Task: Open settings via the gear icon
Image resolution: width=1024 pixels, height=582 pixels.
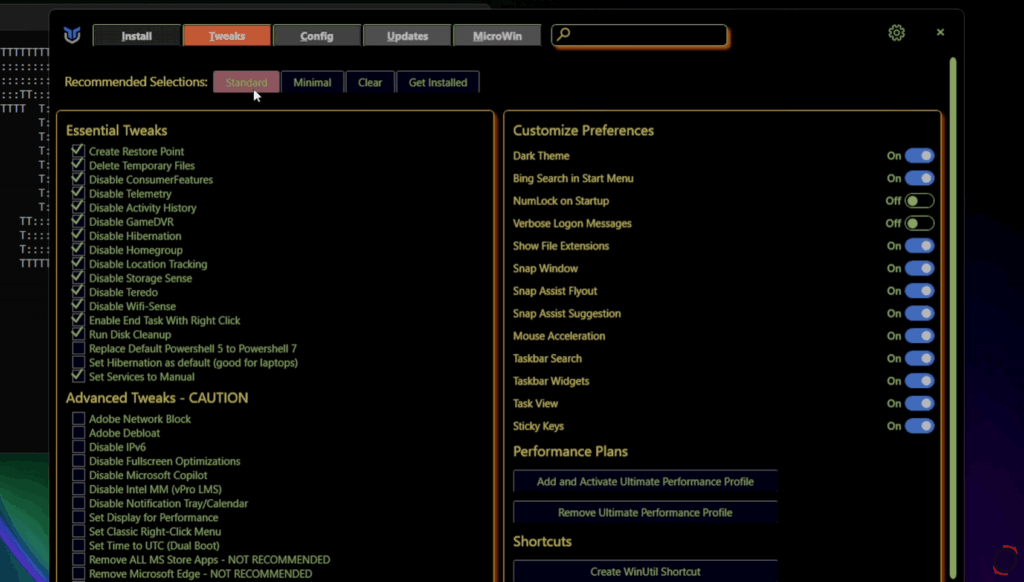Action: 896,33
